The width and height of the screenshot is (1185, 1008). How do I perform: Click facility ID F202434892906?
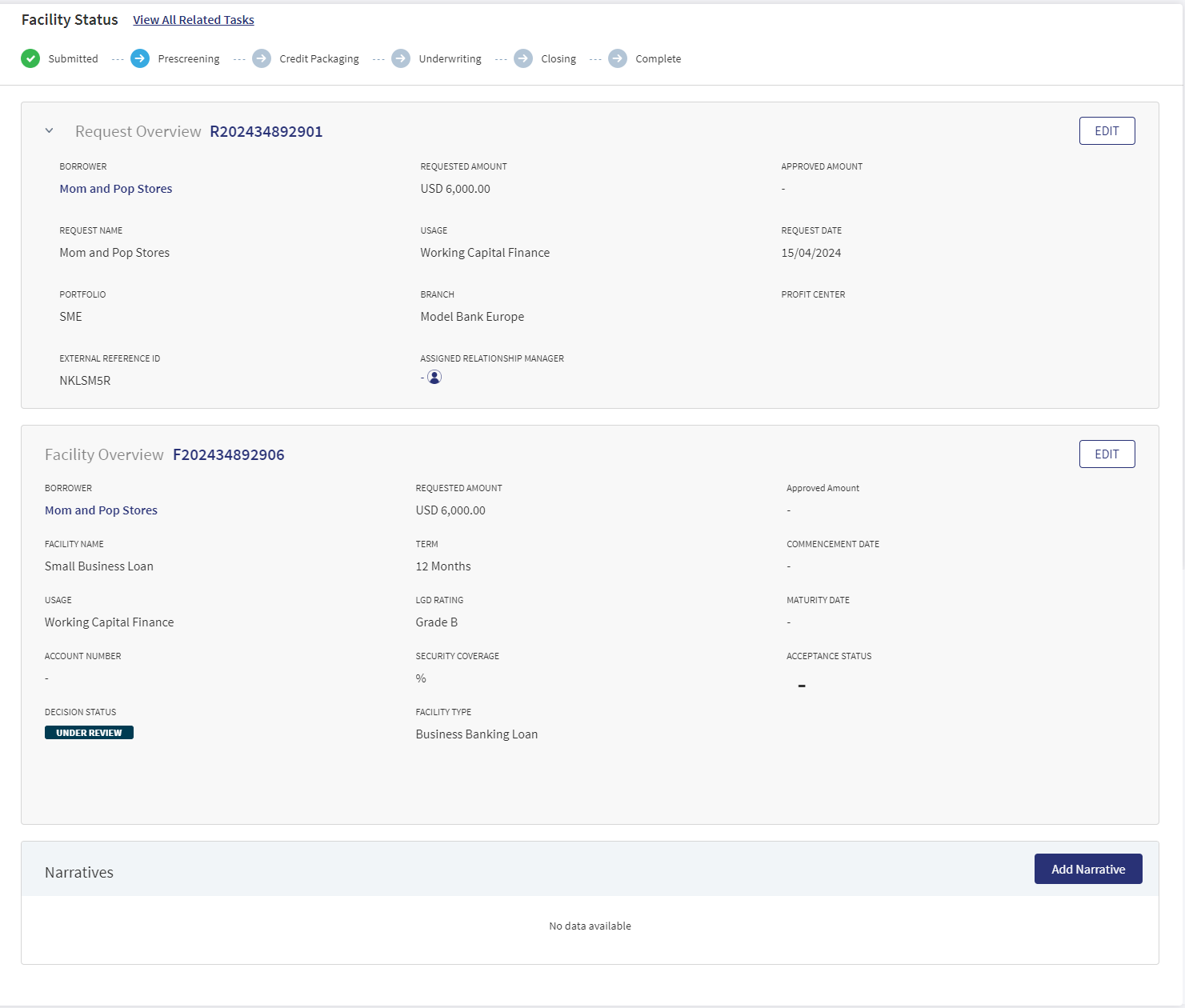pos(229,454)
